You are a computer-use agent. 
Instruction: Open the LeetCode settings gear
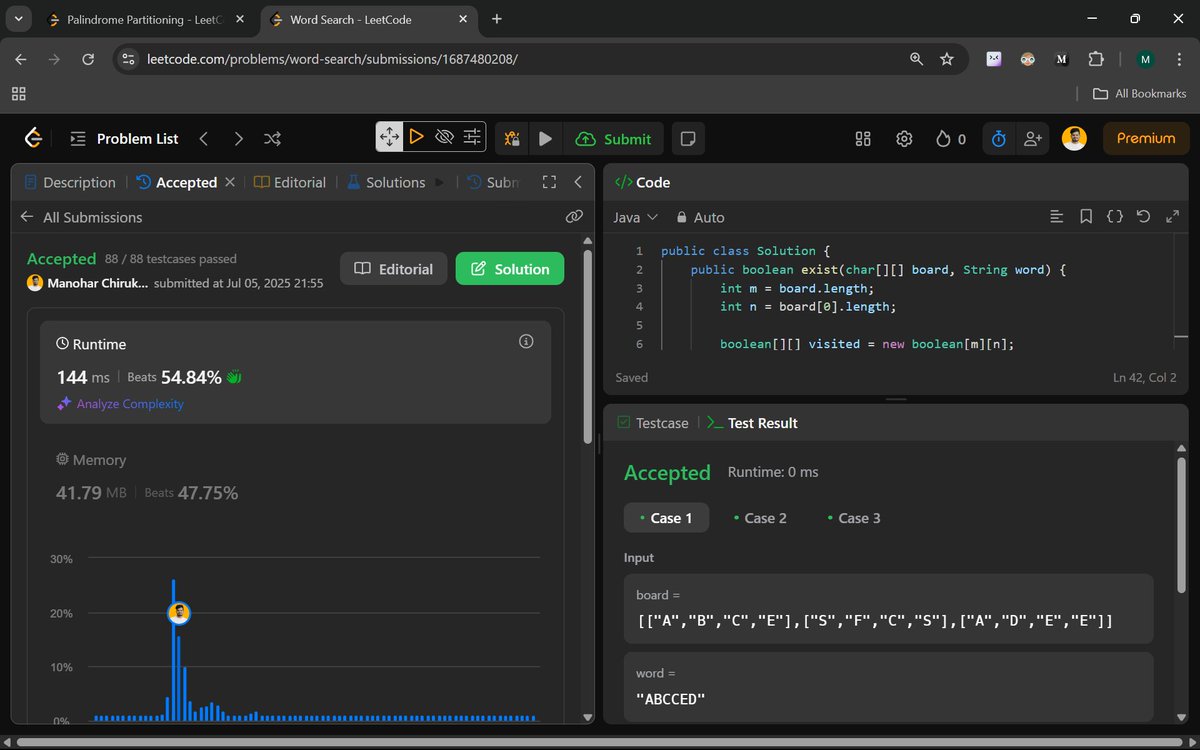(x=904, y=139)
